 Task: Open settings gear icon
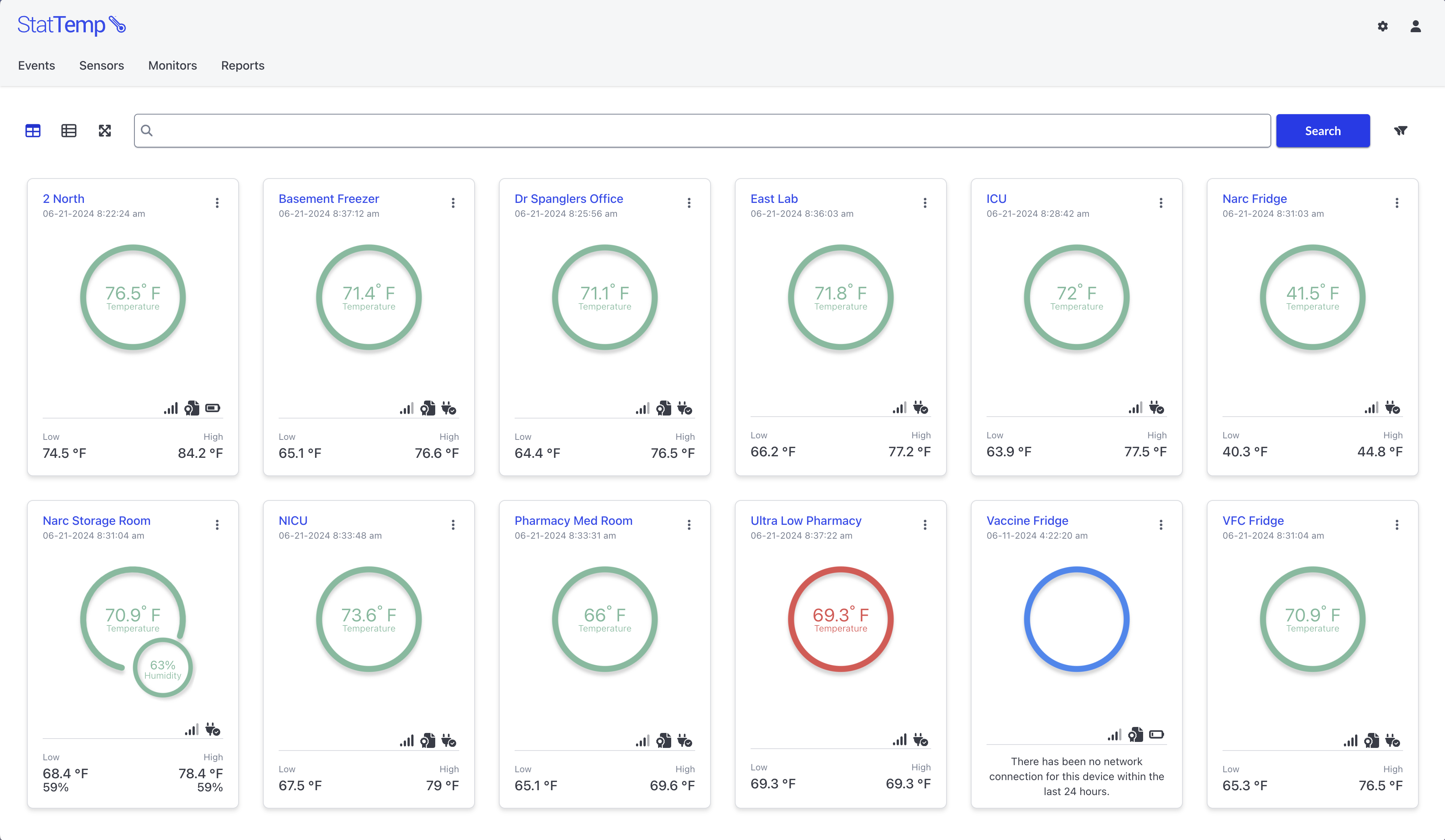[x=1382, y=26]
